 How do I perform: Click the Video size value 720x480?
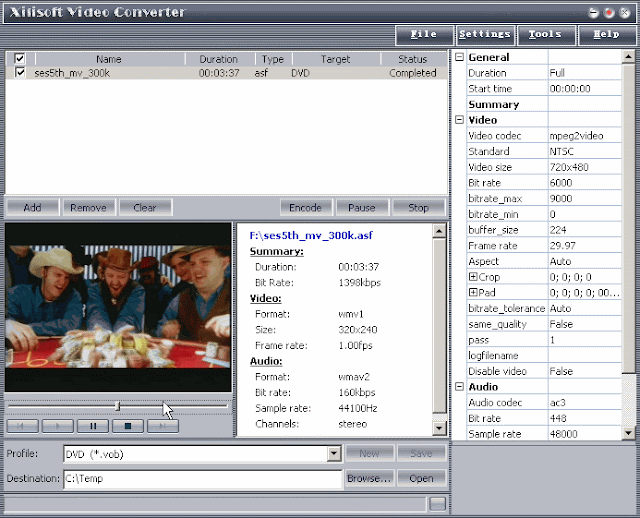569,167
